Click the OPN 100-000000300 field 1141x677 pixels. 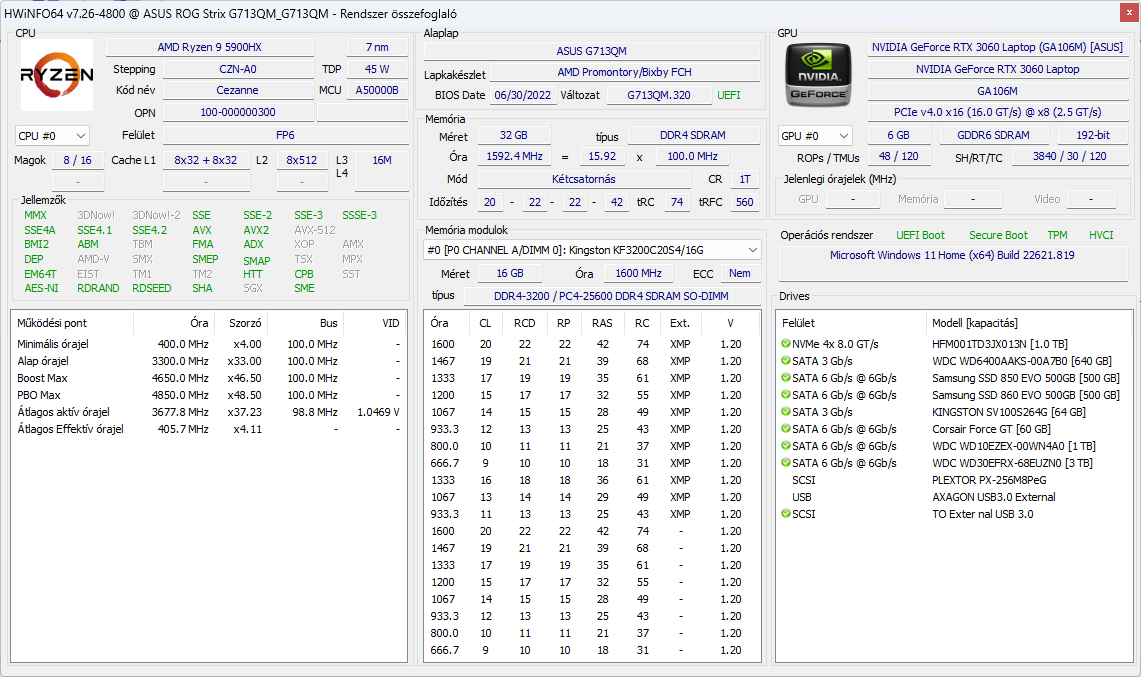pyautogui.click(x=238, y=112)
